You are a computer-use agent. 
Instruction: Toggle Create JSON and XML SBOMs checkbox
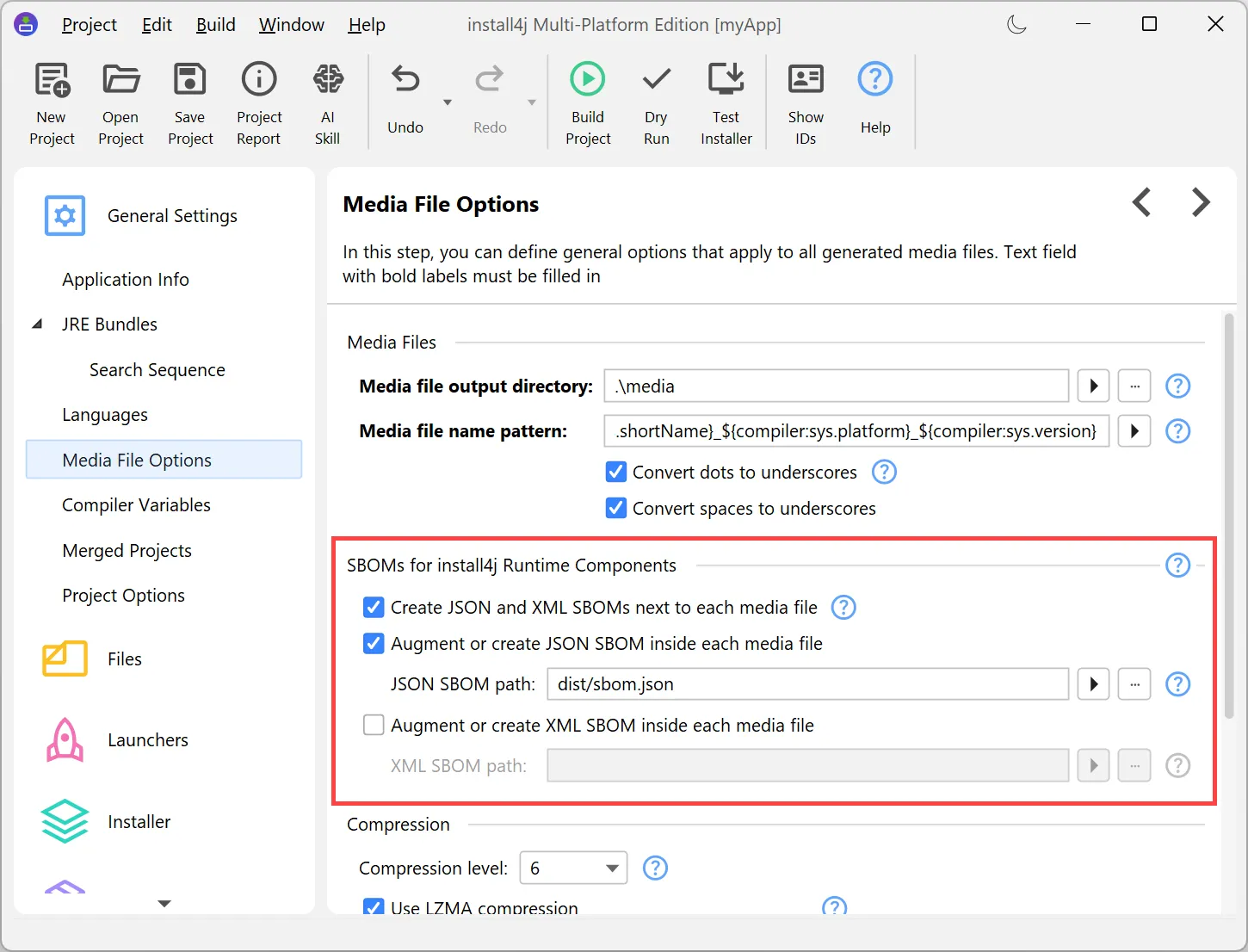click(374, 608)
